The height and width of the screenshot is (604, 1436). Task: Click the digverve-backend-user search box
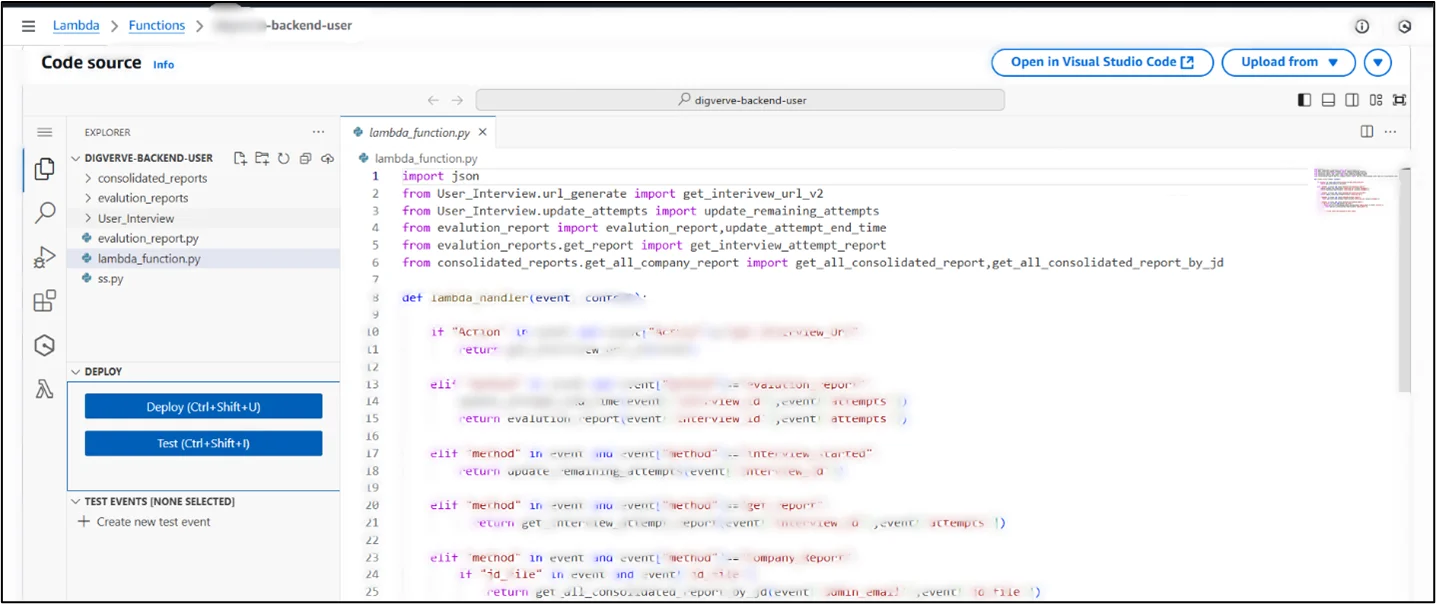pos(740,100)
